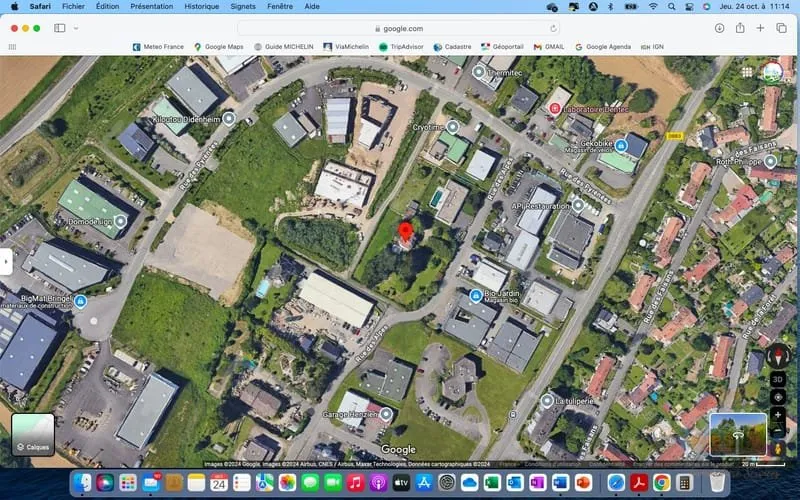Show the Safari tab overview
This screenshot has height=500, width=800.
coord(781,28)
